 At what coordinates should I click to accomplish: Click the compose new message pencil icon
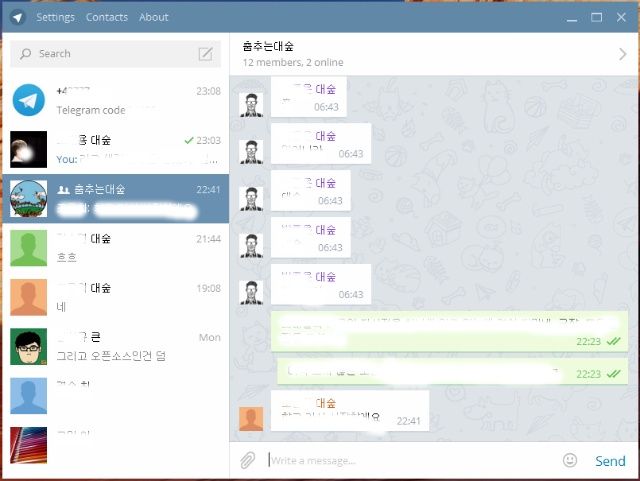click(x=205, y=54)
